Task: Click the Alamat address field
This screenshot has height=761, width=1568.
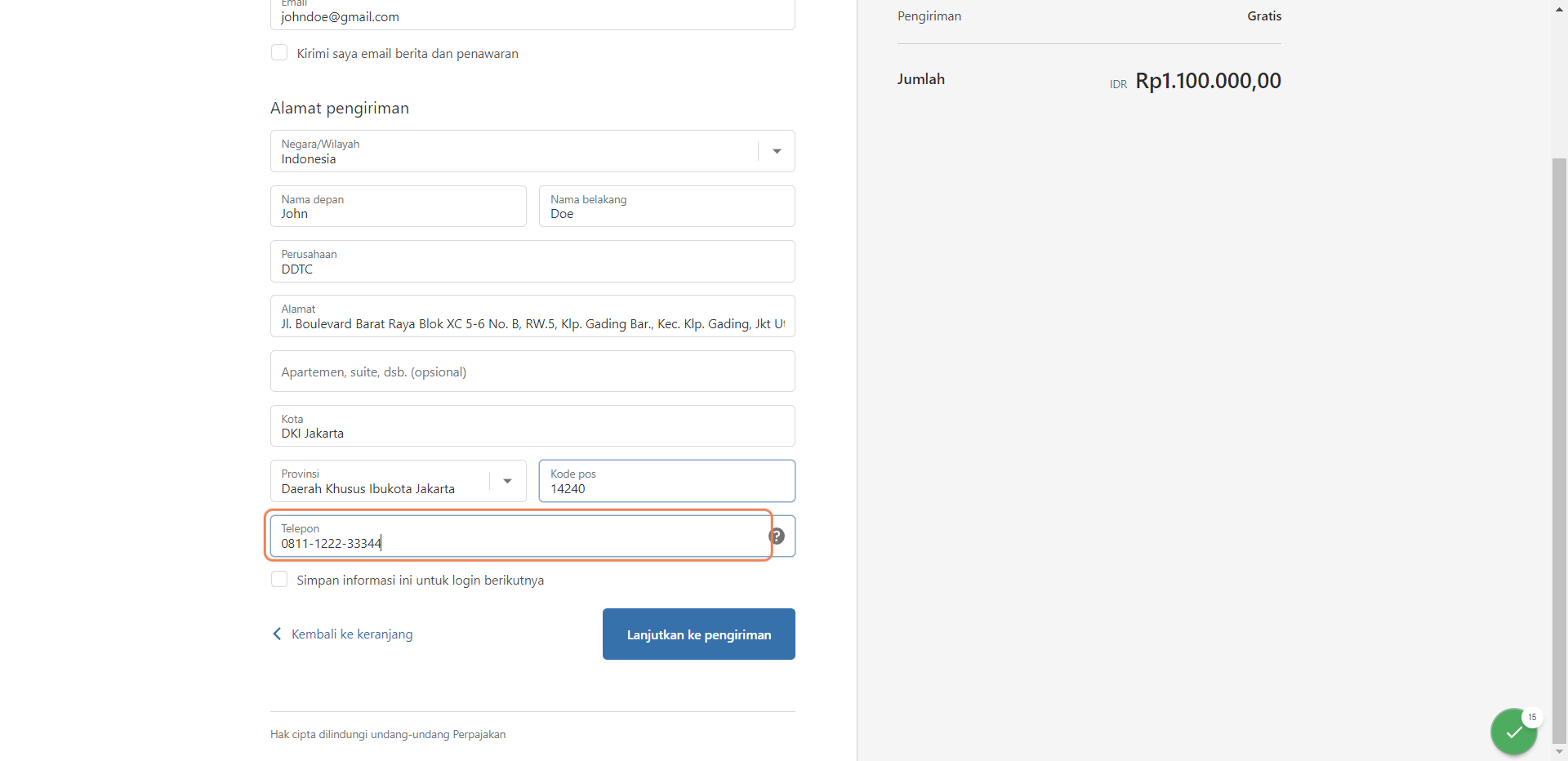Action: point(532,316)
